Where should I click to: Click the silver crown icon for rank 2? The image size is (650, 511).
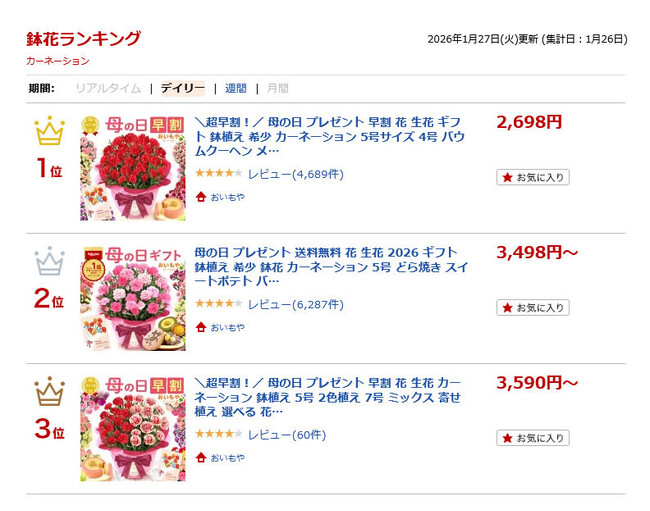coord(49,262)
